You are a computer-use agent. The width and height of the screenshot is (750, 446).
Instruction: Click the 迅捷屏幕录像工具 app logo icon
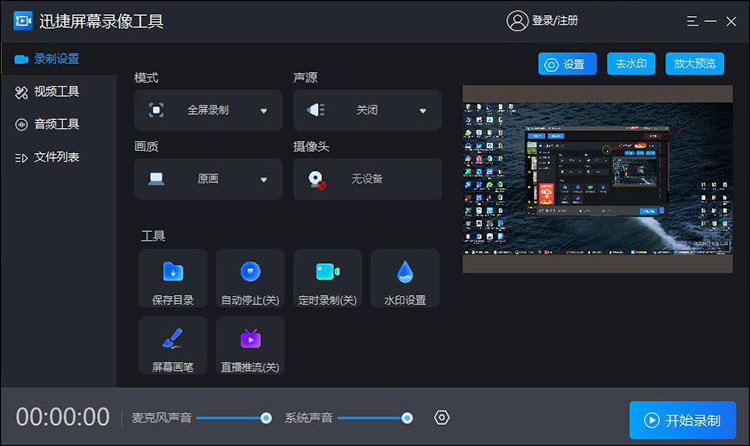(x=22, y=21)
